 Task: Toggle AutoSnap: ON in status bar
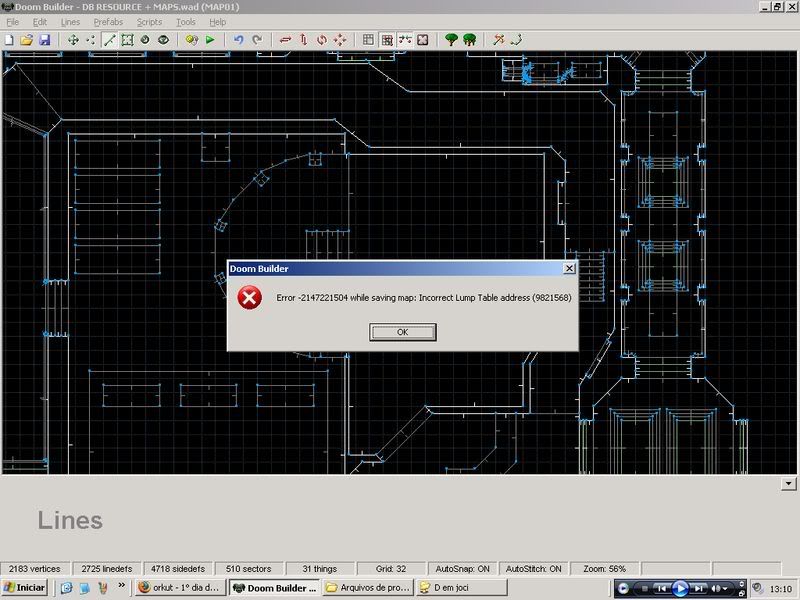tap(462, 568)
